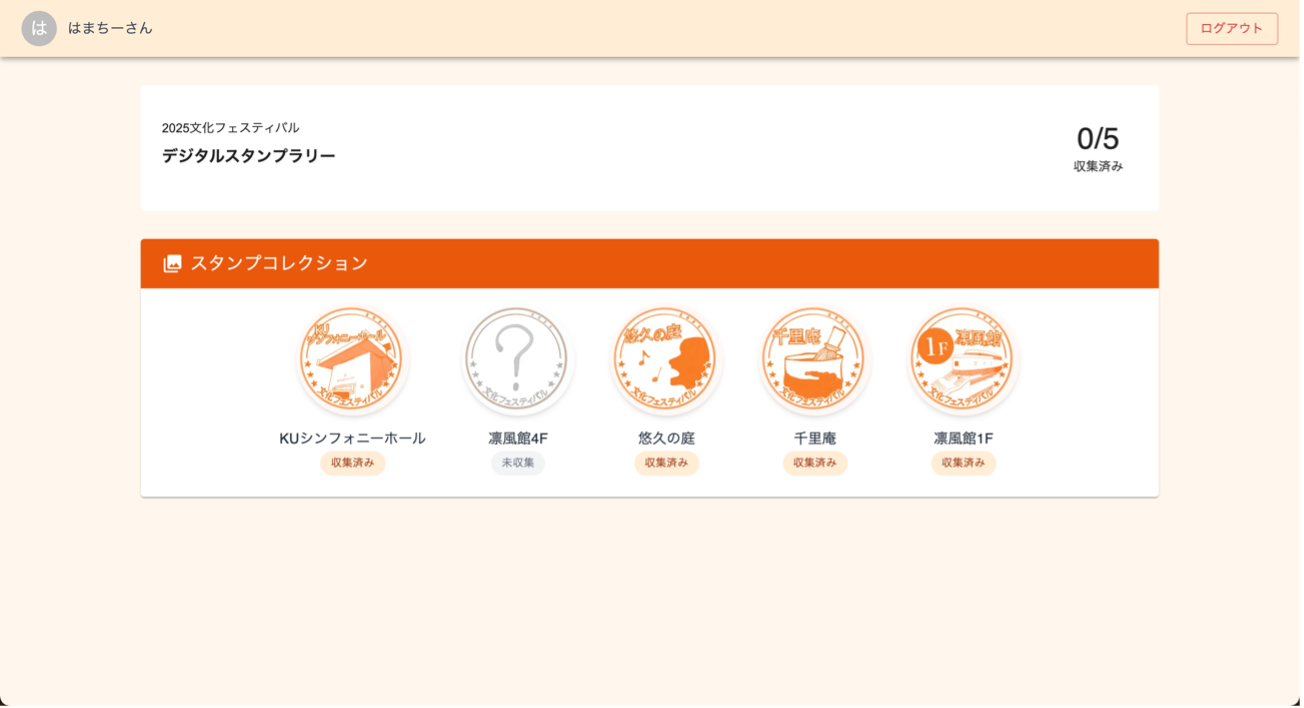The image size is (1304, 708).
Task: Select the スタンプコレクション header bar
Action: (x=650, y=263)
